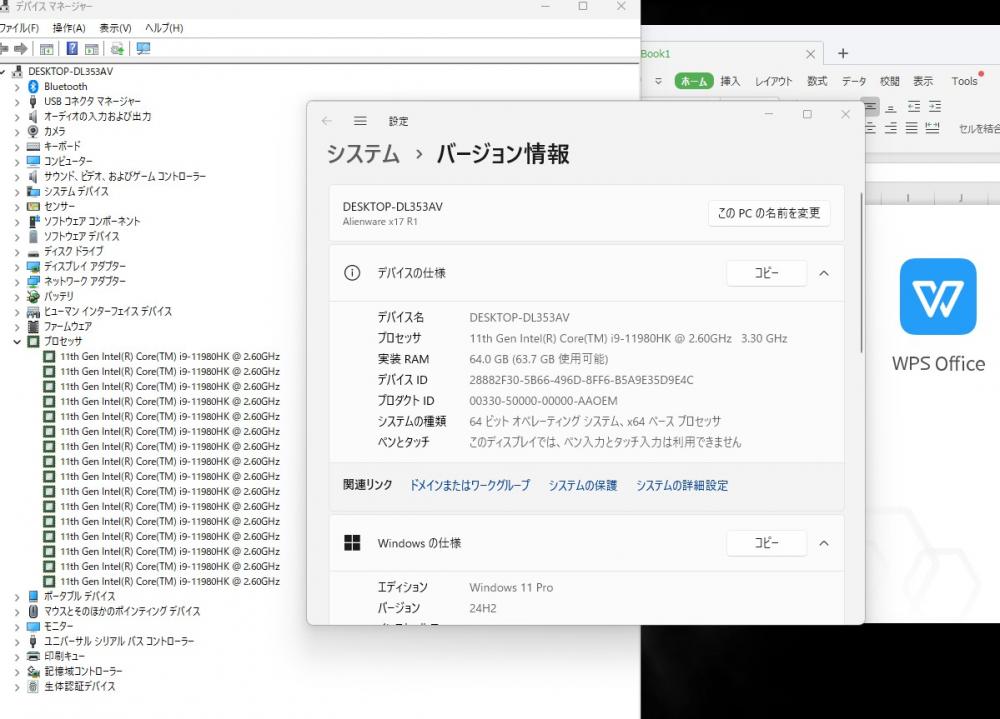
Task: Select the ディスプレイ アダプター category icon
Action: coord(33,266)
